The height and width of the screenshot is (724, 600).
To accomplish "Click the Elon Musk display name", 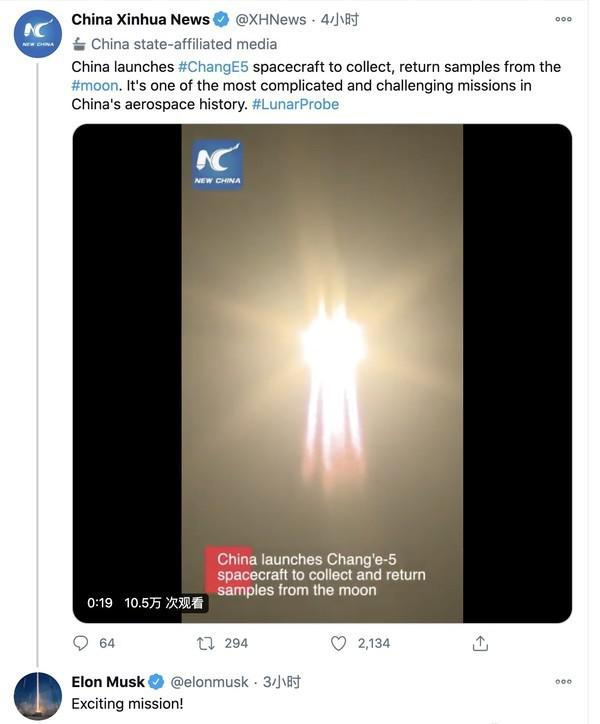I will 108,682.
